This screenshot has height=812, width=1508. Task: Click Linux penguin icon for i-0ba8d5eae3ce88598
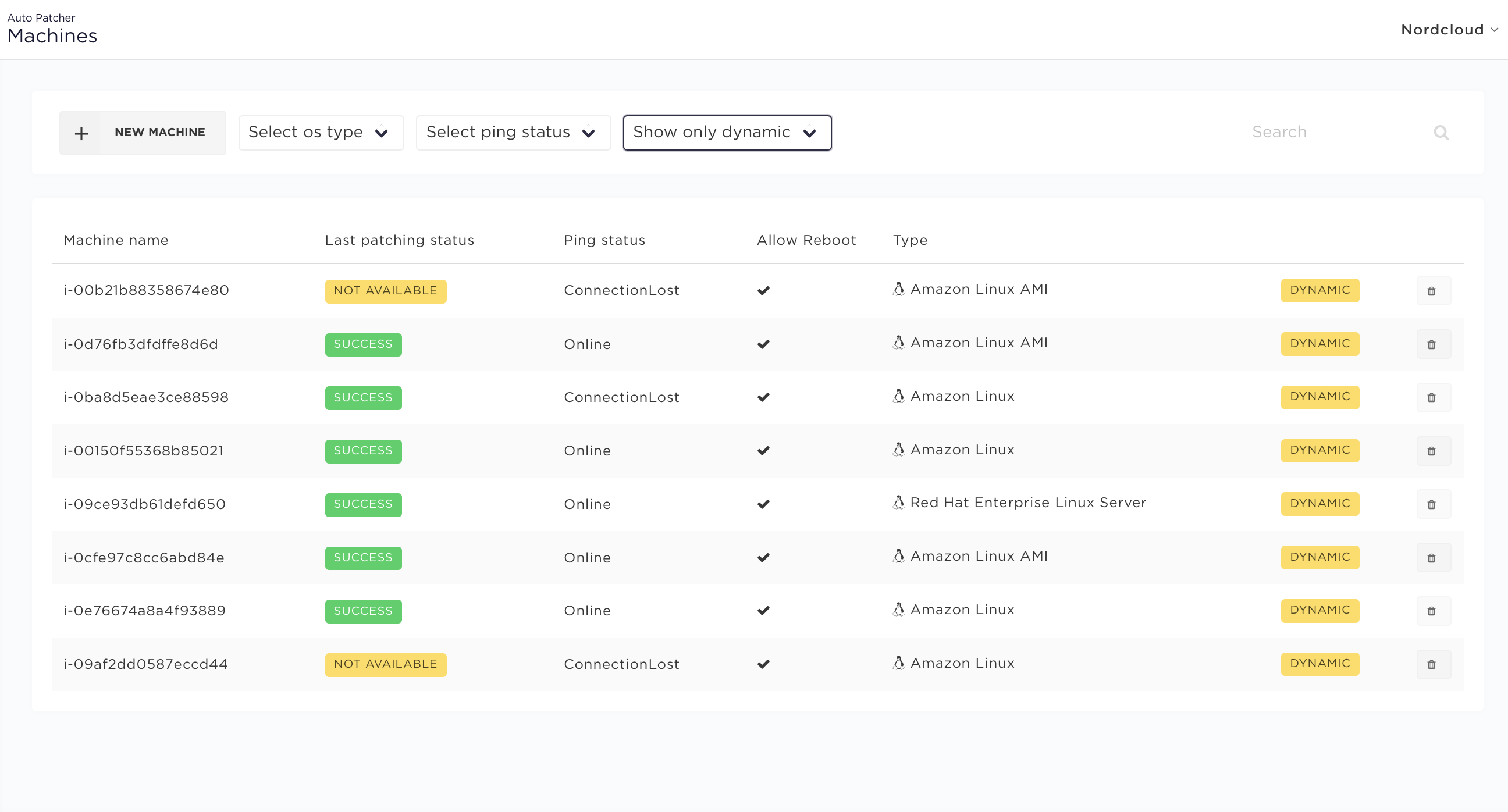coord(899,396)
